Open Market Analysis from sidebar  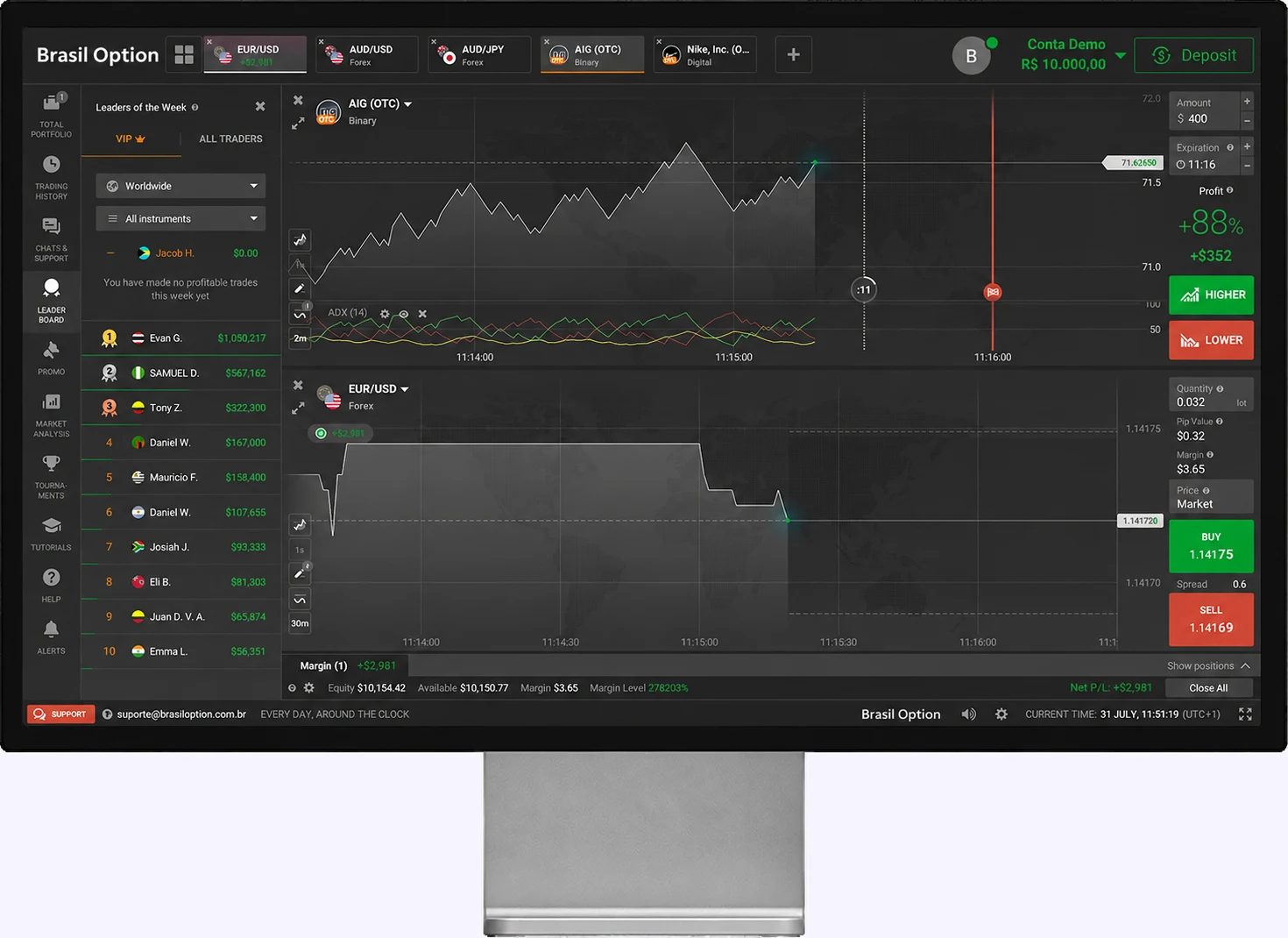(52, 415)
